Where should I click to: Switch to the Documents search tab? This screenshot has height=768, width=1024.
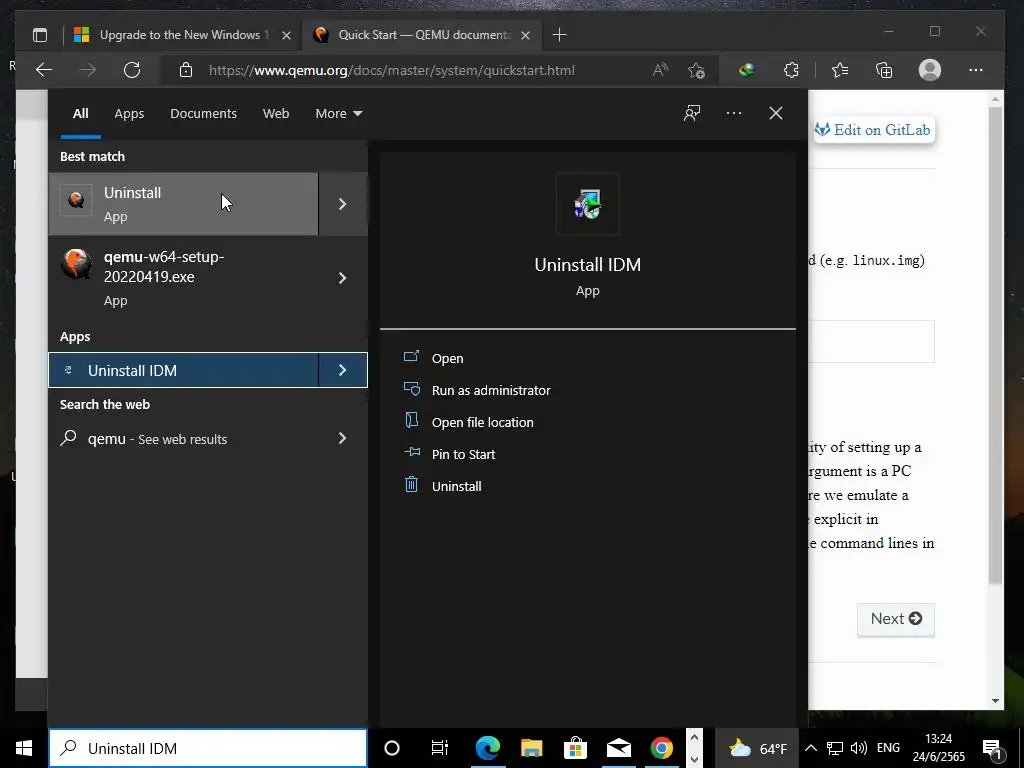click(x=203, y=114)
